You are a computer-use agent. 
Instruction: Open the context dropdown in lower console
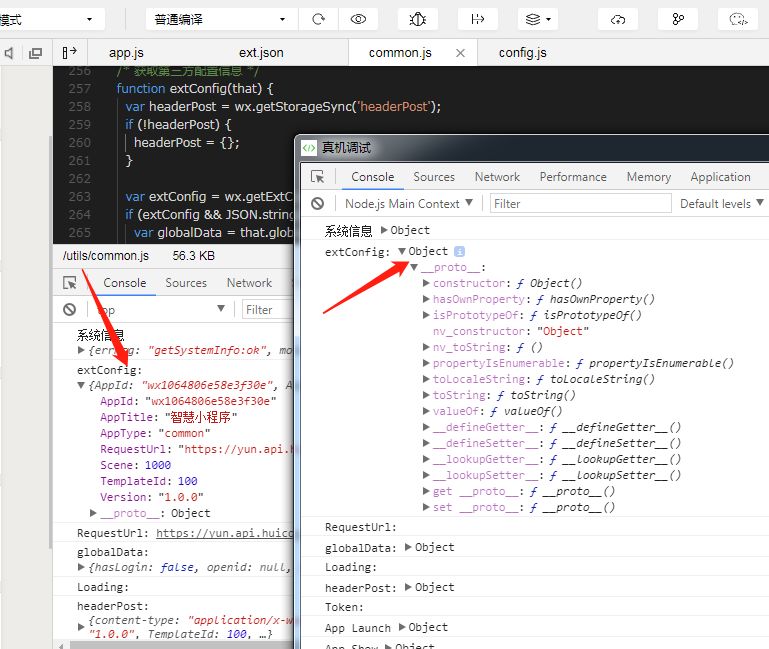coord(160,309)
